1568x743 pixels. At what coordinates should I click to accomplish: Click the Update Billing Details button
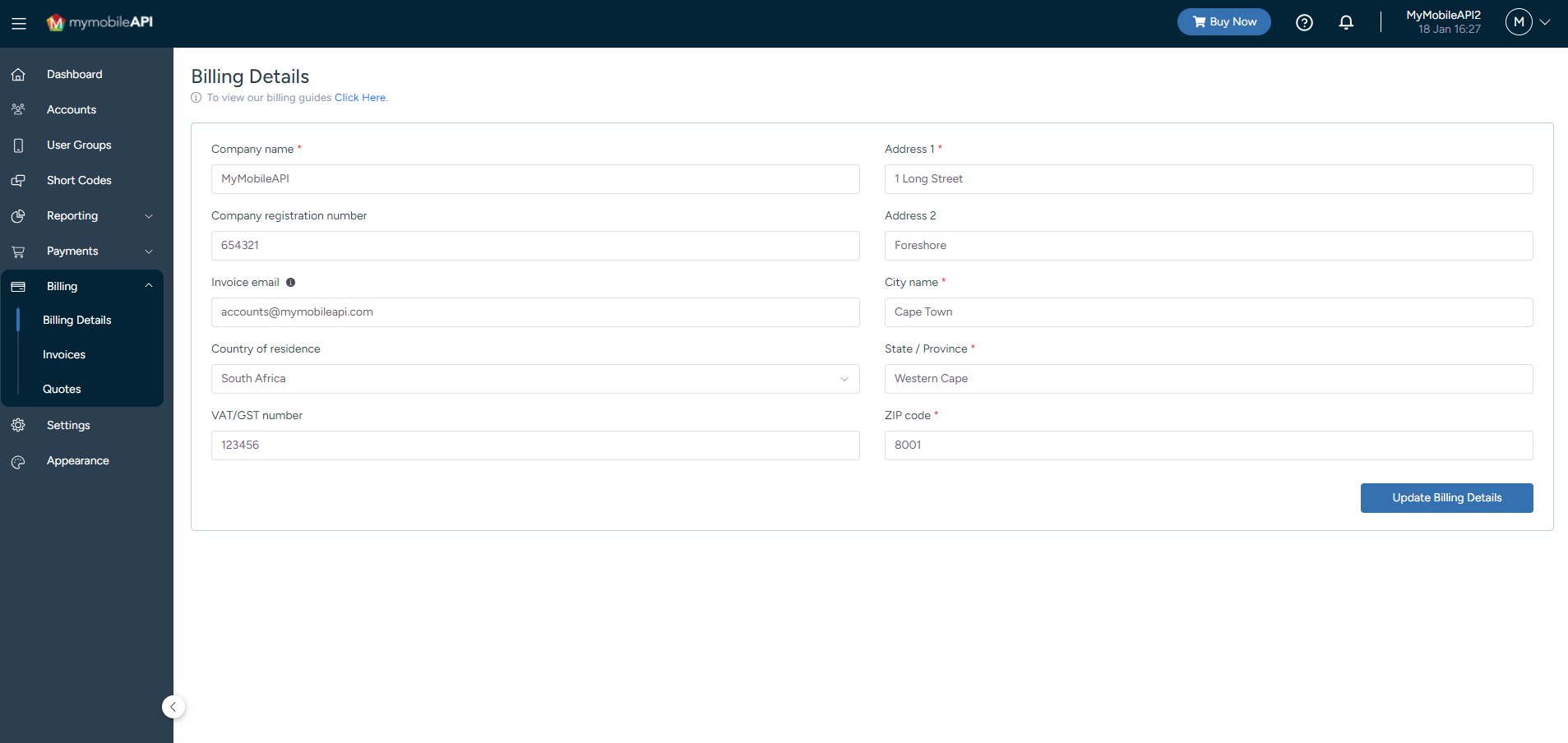1446,497
